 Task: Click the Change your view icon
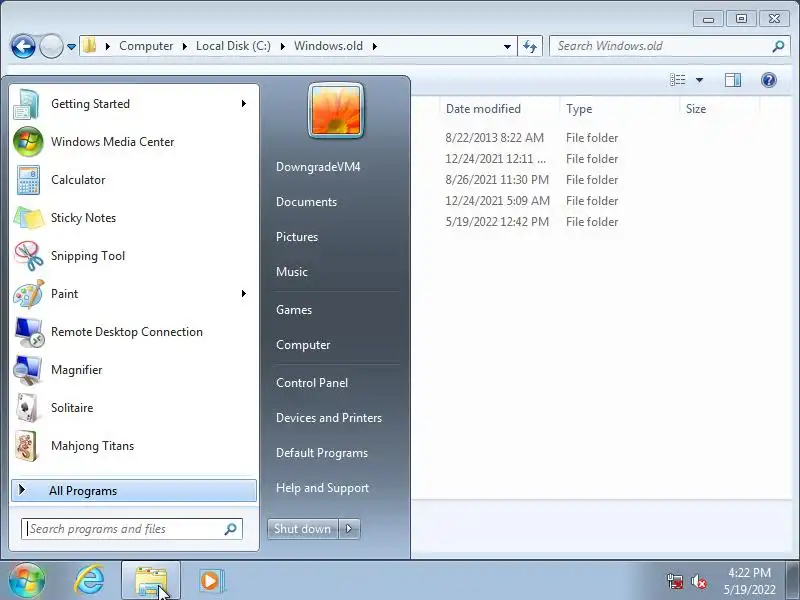point(678,80)
